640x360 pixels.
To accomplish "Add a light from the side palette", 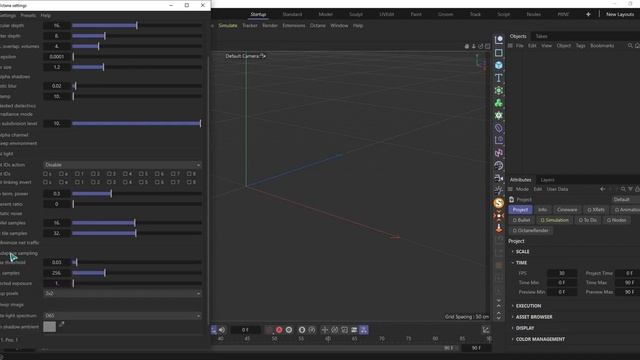I will tap(499, 191).
